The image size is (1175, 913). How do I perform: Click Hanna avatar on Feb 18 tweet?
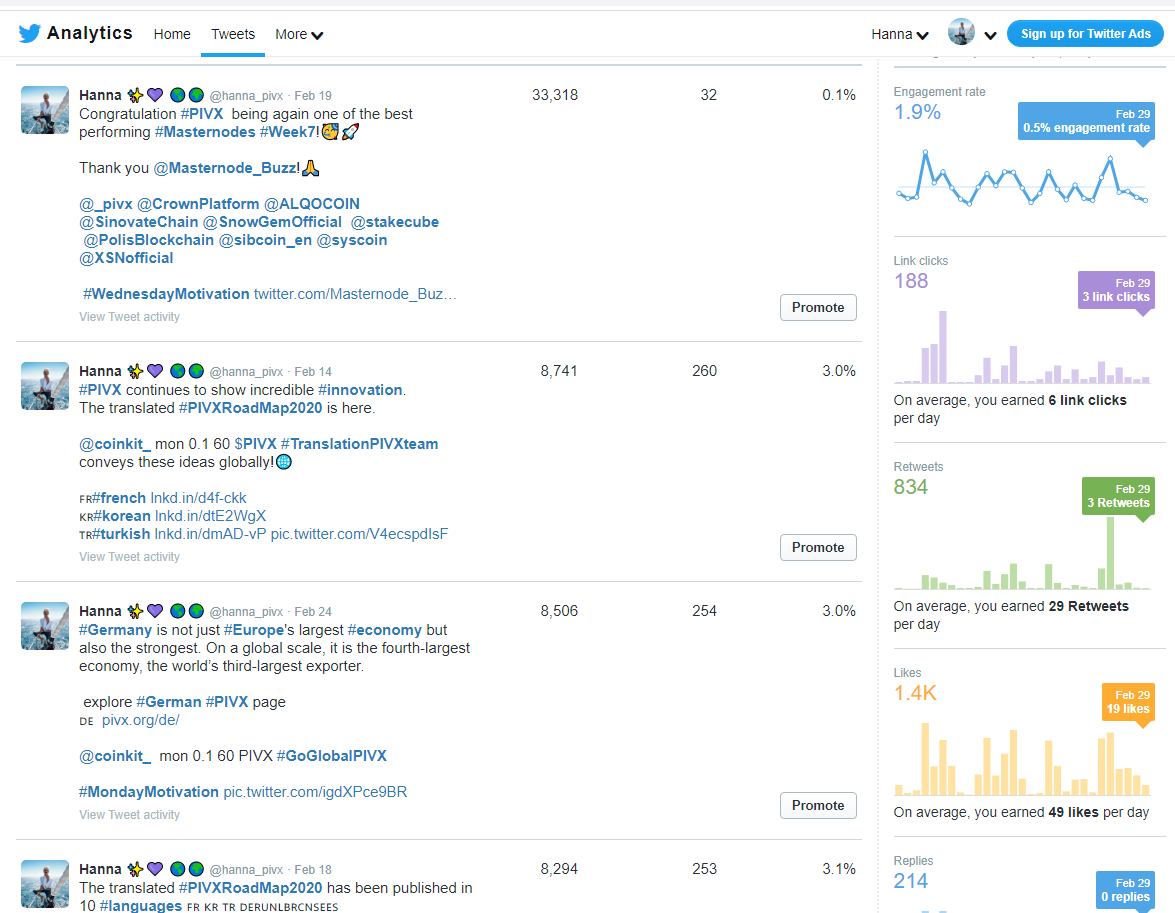[45, 884]
